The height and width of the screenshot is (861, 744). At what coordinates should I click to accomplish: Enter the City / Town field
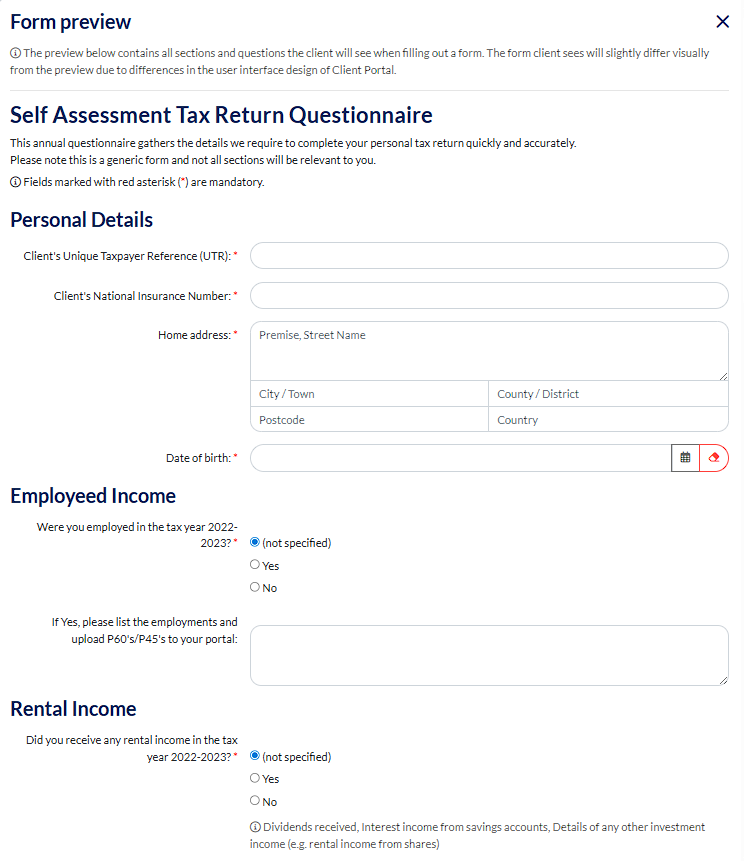tap(369, 394)
